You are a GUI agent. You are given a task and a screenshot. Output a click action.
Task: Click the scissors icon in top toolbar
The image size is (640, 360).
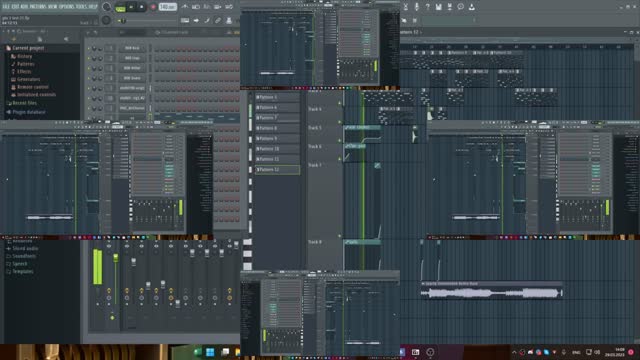(x=406, y=7)
